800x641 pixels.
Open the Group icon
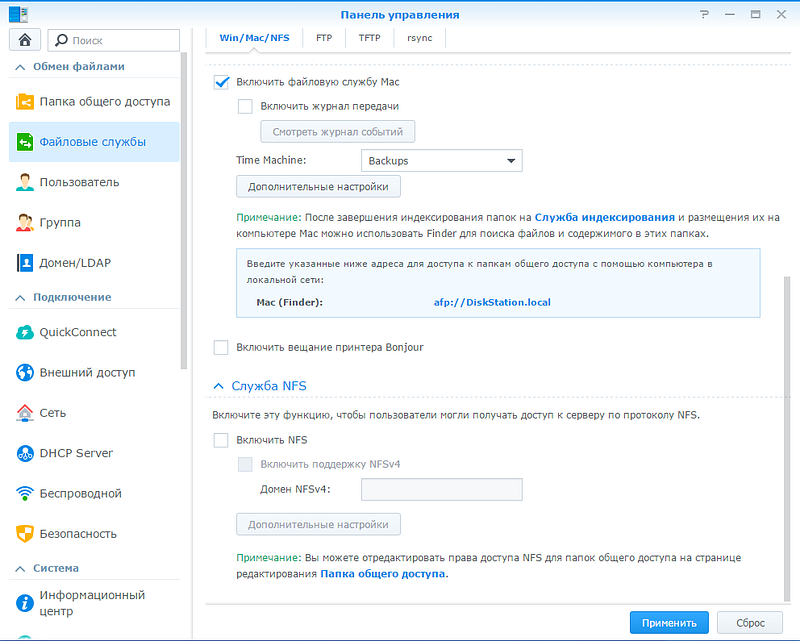point(24,223)
